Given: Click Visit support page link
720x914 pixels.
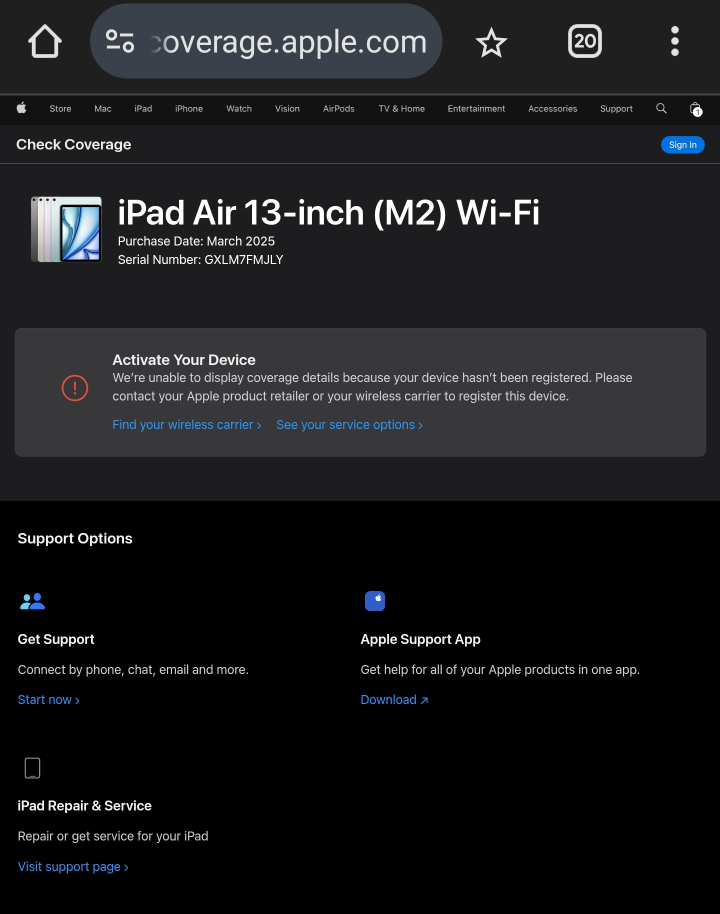Looking at the screenshot, I should coord(73,866).
